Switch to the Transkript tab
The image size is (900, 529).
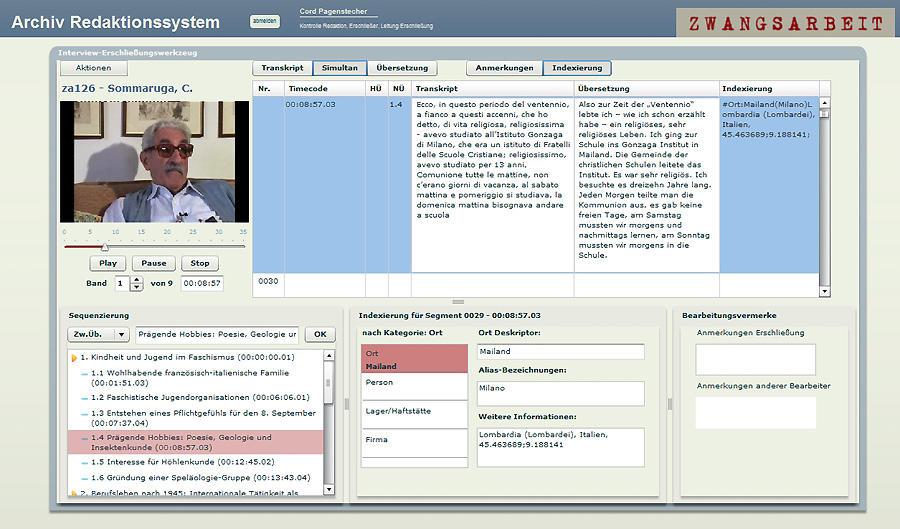[x=282, y=68]
